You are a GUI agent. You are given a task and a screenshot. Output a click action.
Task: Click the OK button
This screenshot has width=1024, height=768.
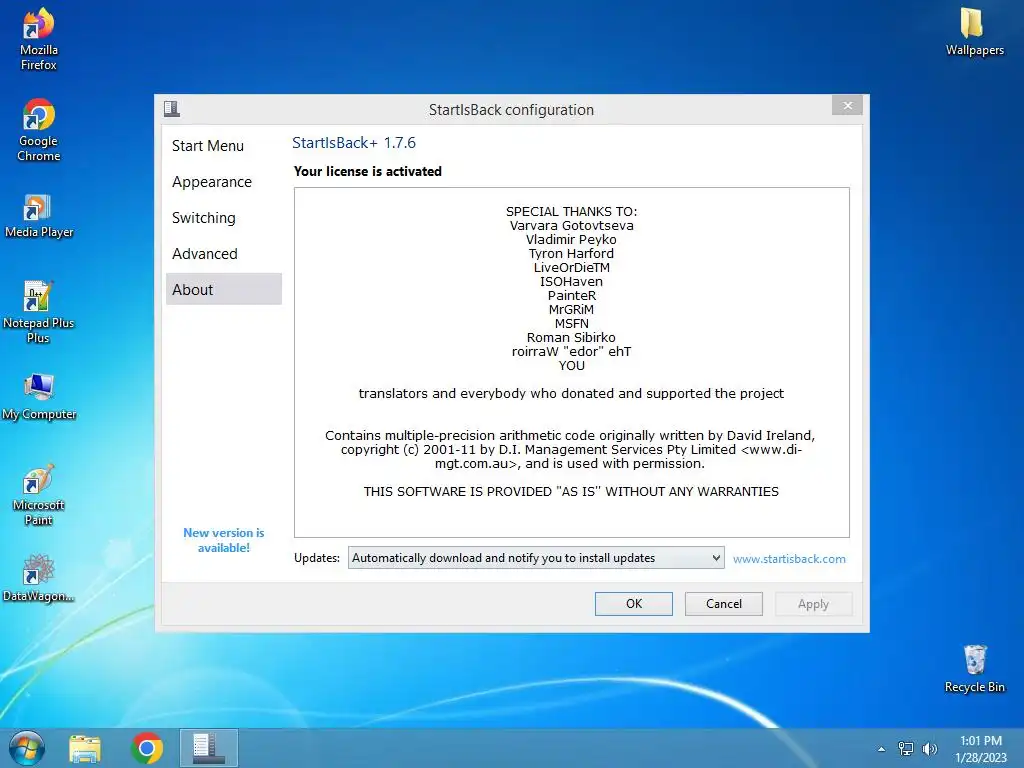[x=633, y=603]
